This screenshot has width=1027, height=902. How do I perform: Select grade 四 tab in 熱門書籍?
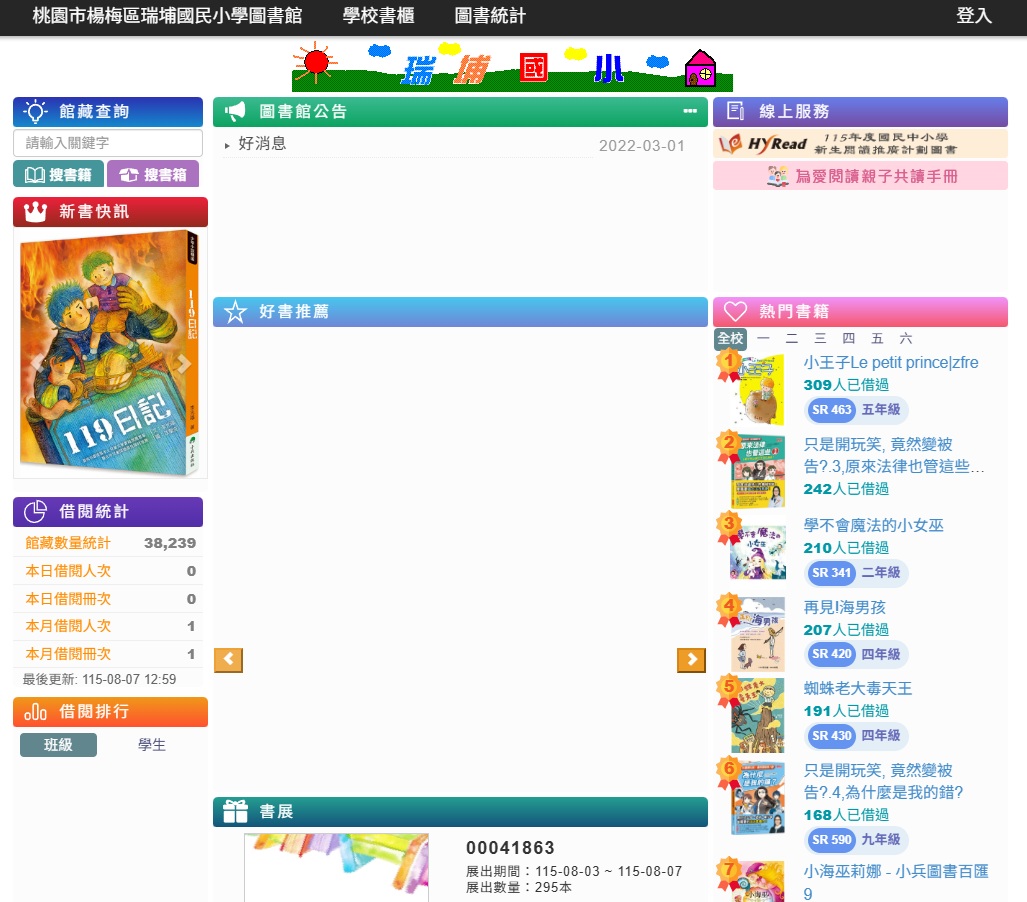tap(849, 339)
